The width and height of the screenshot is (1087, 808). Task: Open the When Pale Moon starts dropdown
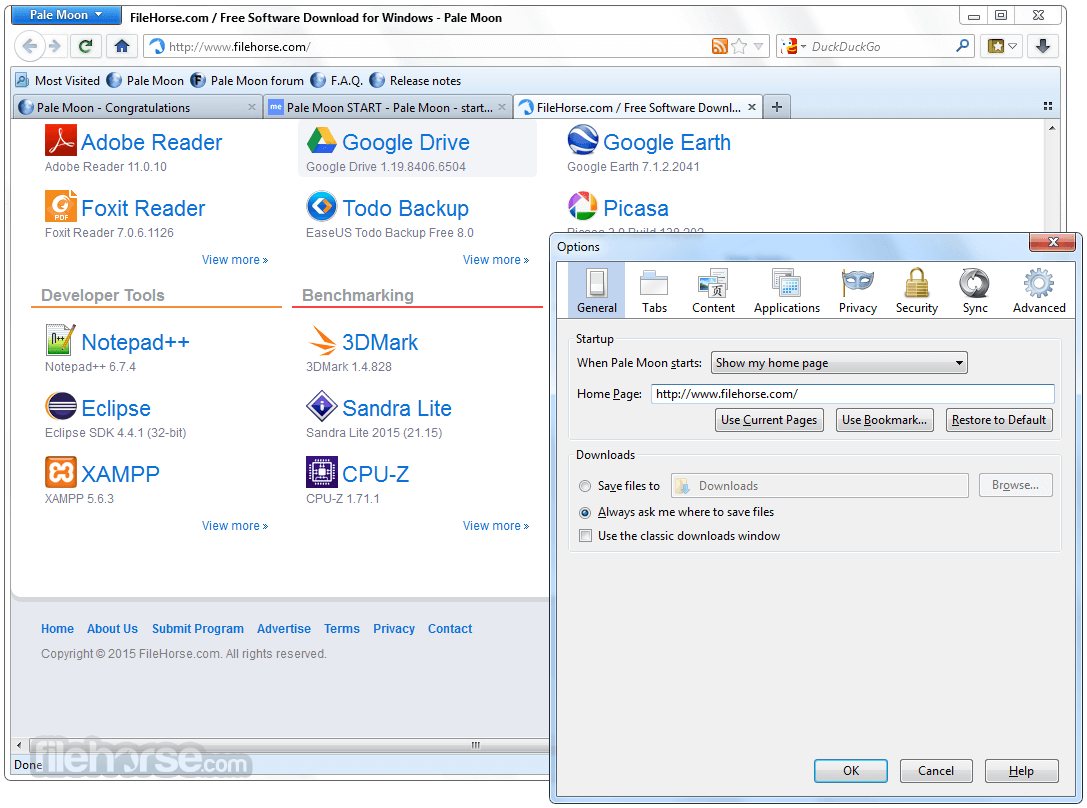(840, 363)
